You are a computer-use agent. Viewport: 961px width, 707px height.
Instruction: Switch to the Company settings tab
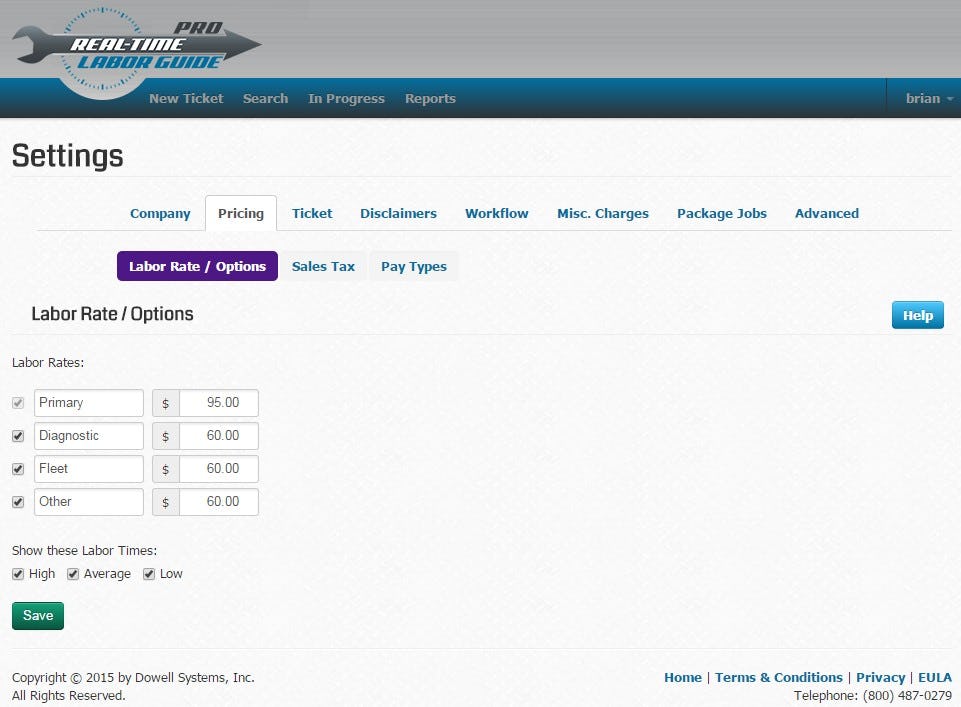[x=160, y=213]
